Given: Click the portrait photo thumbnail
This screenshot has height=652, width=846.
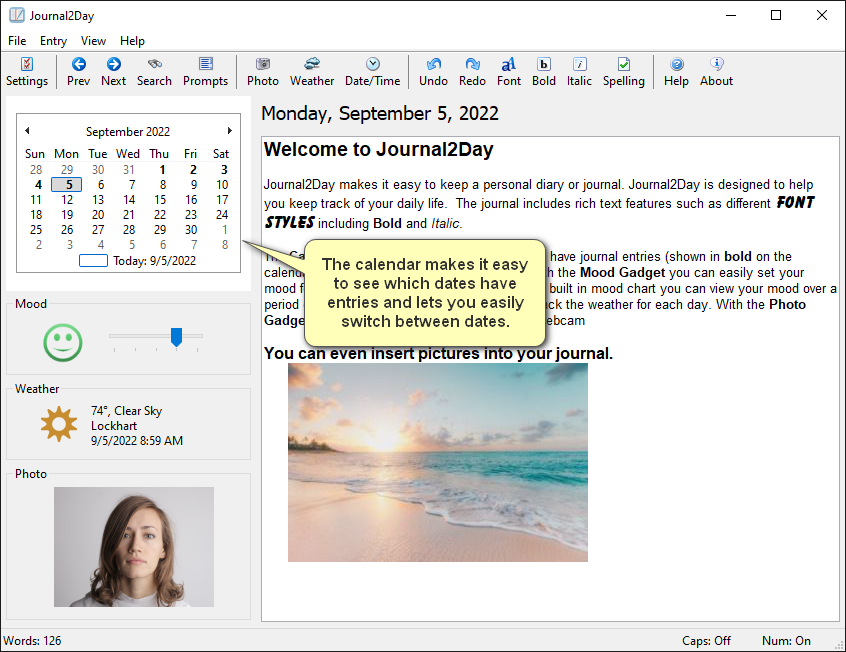Looking at the screenshot, I should [134, 547].
